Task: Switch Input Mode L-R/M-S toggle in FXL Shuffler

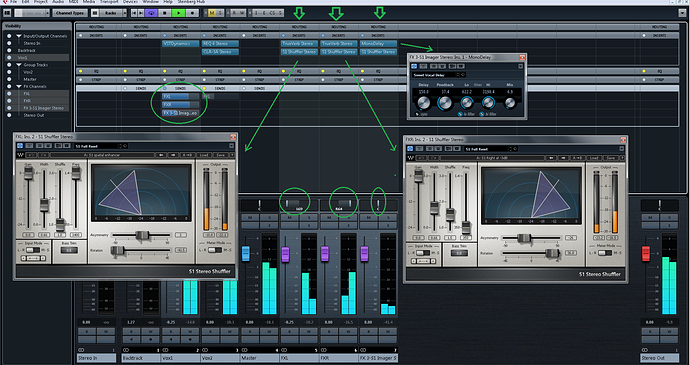Action: point(33,250)
